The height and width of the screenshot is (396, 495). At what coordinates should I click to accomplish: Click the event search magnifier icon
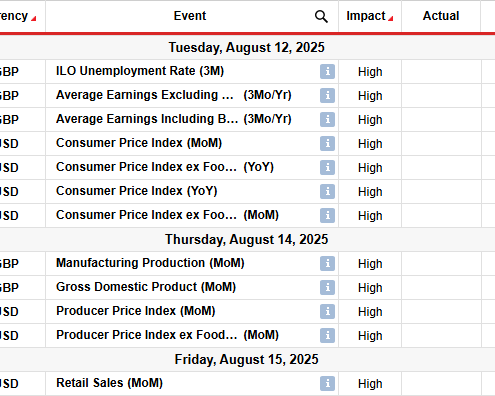[x=321, y=16]
